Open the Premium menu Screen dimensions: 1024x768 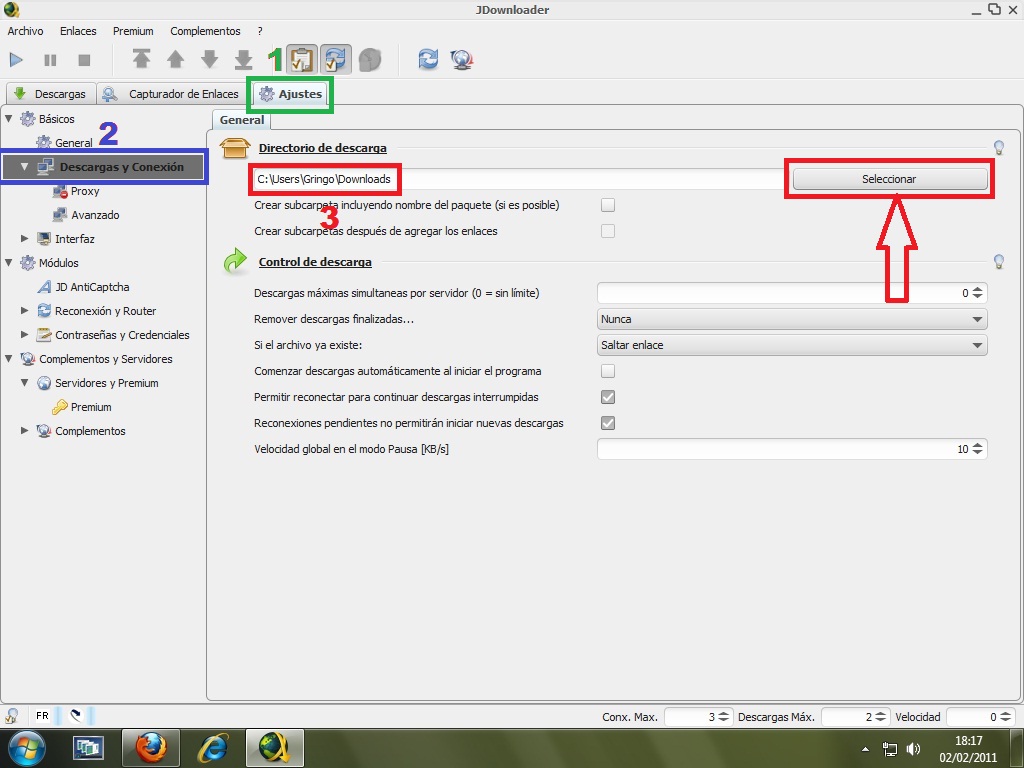pyautogui.click(x=133, y=31)
